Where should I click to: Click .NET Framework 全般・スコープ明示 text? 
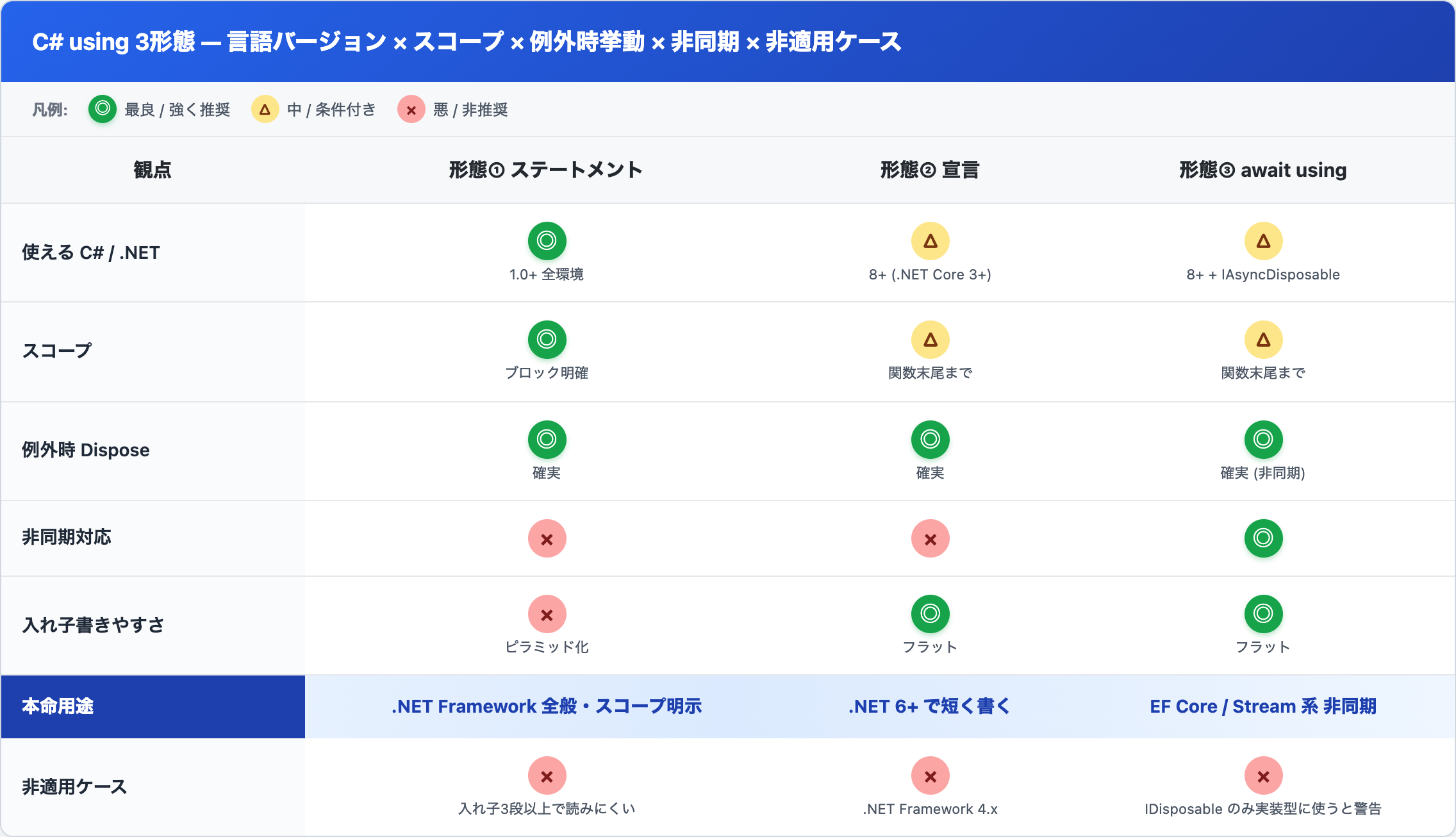[x=547, y=706]
